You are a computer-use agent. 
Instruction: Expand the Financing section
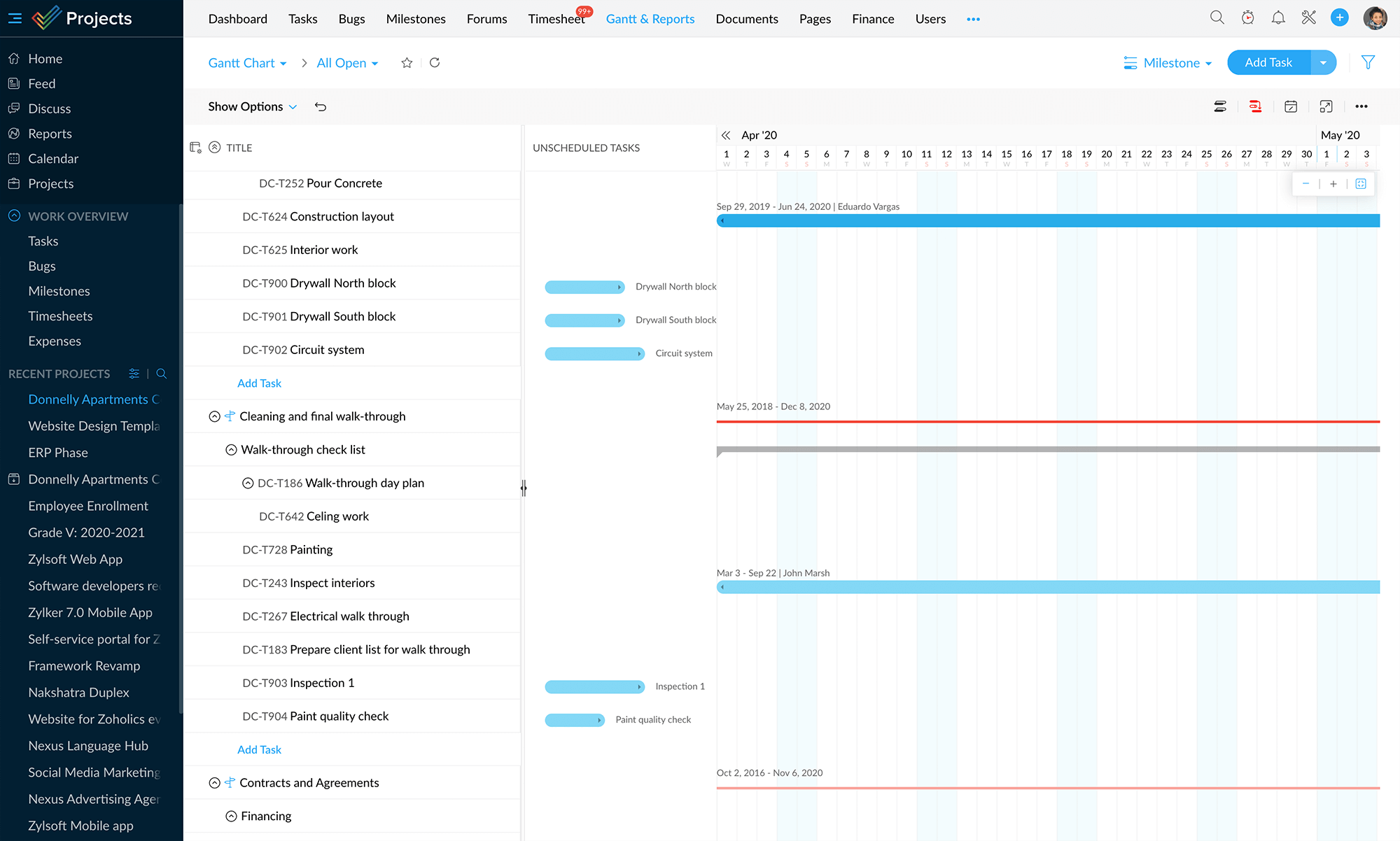pos(231,816)
